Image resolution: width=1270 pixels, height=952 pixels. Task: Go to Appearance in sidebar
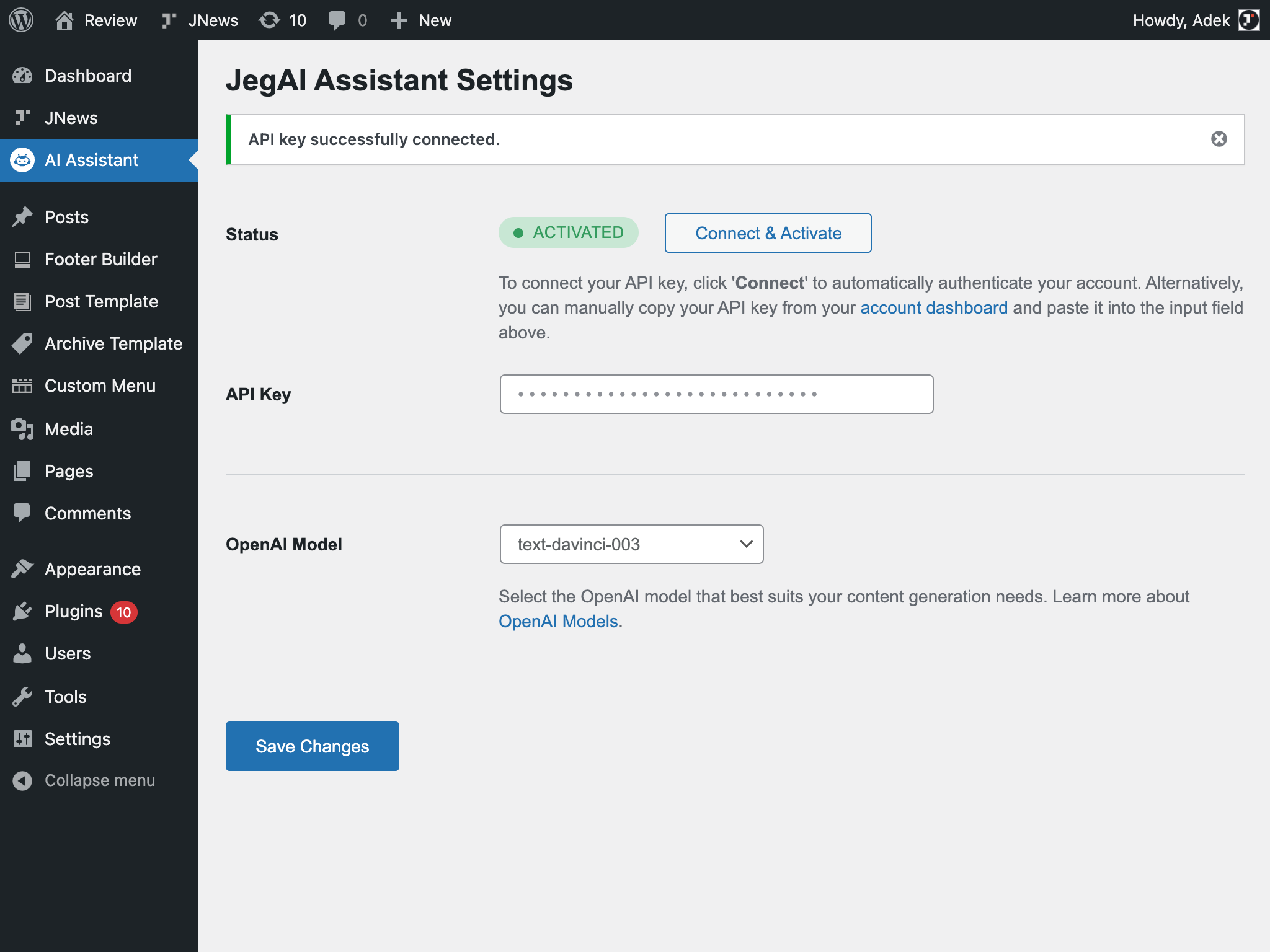pyautogui.click(x=92, y=569)
